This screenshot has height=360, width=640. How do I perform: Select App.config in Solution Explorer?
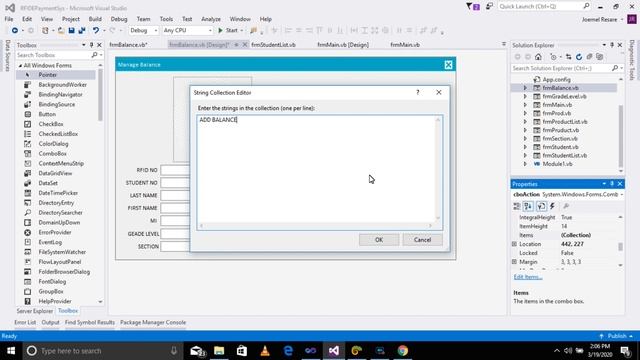click(x=556, y=80)
